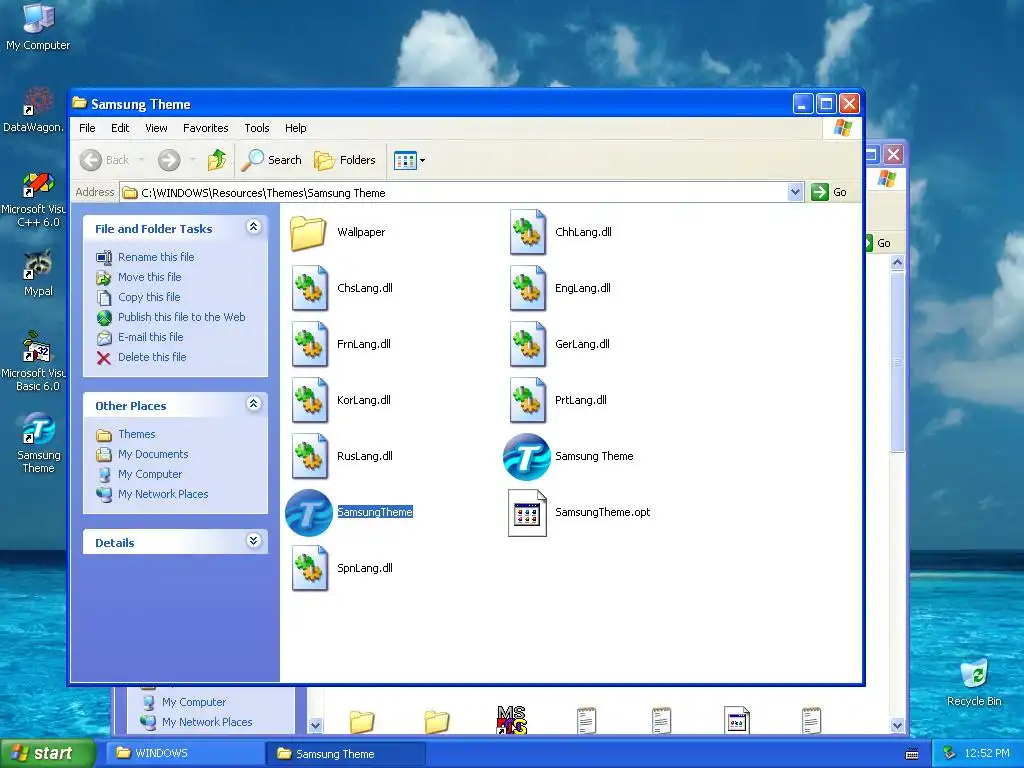Click Copy this file link
This screenshot has height=768, width=1024.
click(149, 297)
